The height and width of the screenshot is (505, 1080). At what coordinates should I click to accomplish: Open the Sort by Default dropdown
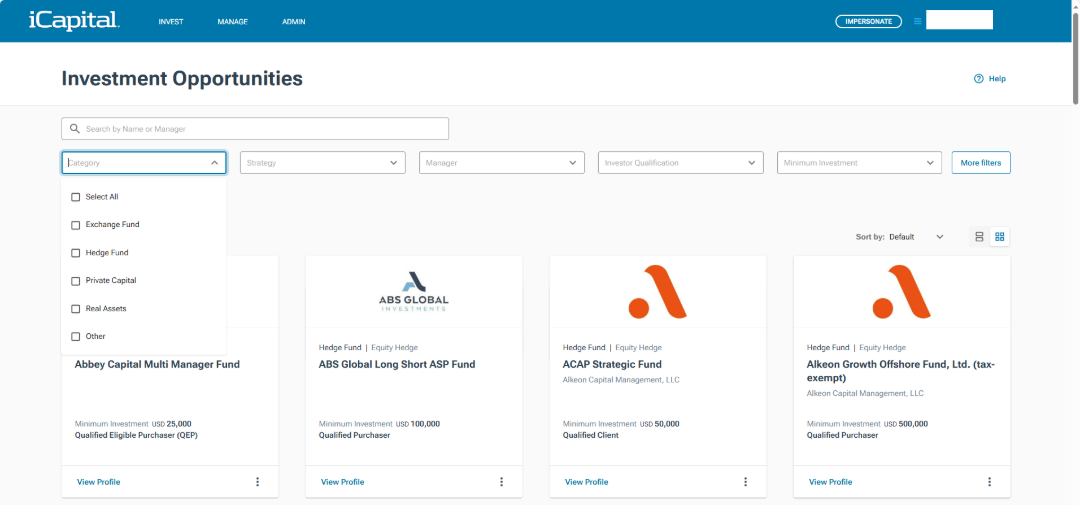916,237
